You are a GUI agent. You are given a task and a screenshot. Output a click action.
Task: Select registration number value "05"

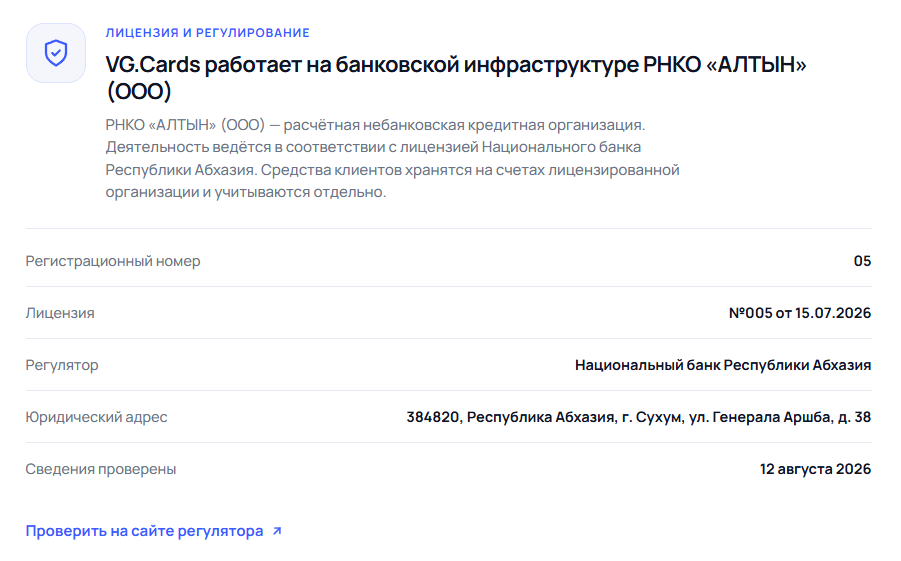point(862,261)
